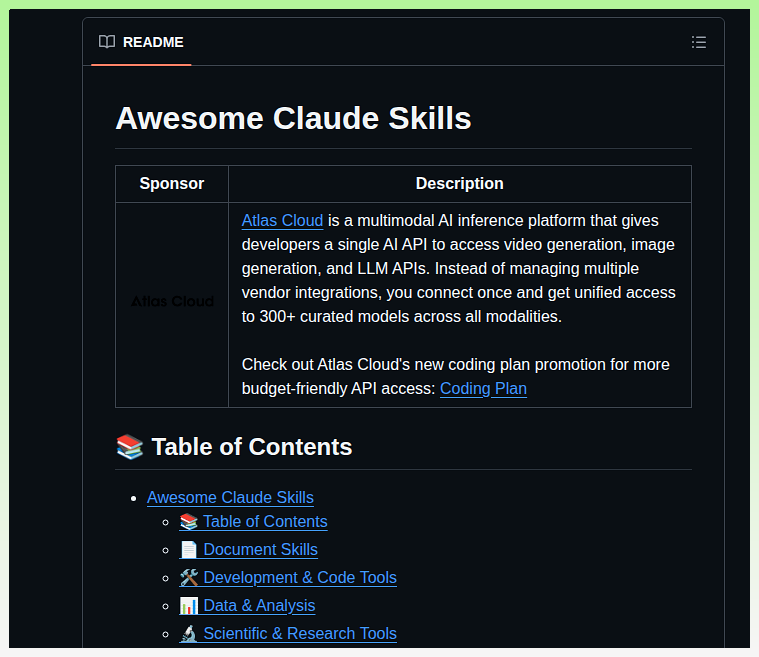Select the README tab

pyautogui.click(x=141, y=42)
